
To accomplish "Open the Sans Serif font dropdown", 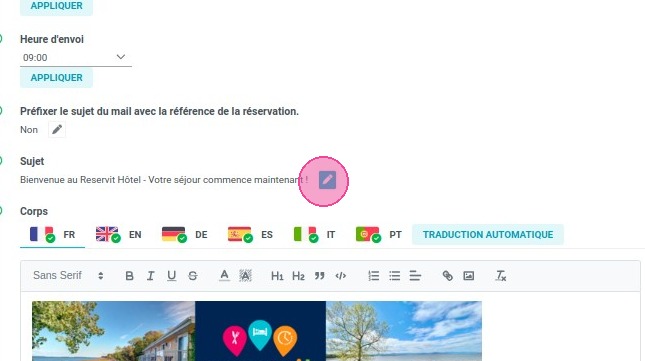I will pos(68,275).
